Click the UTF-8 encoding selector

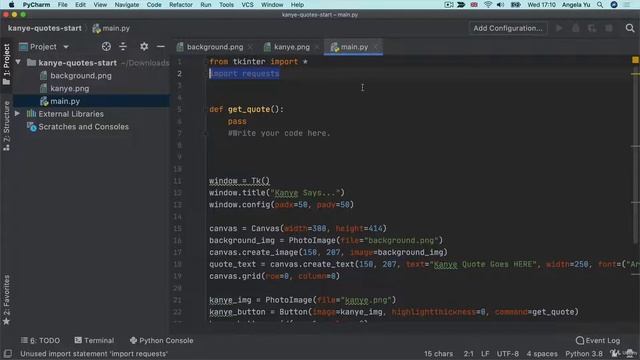point(507,353)
